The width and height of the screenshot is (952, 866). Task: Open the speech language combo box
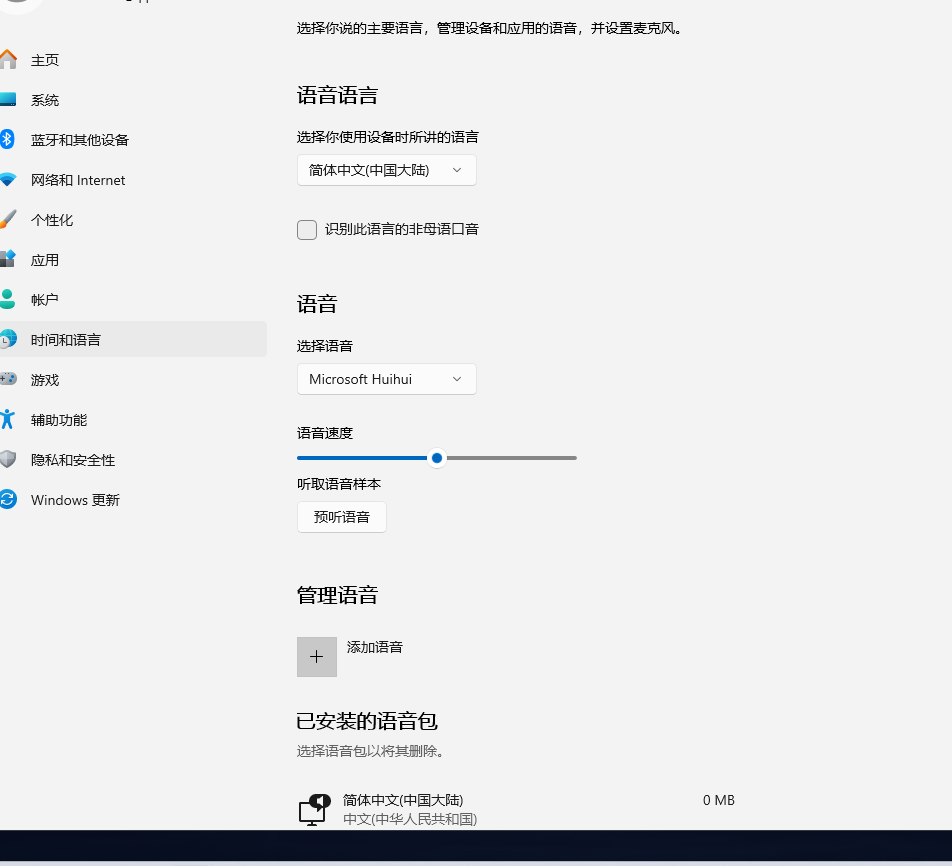[x=386, y=170]
